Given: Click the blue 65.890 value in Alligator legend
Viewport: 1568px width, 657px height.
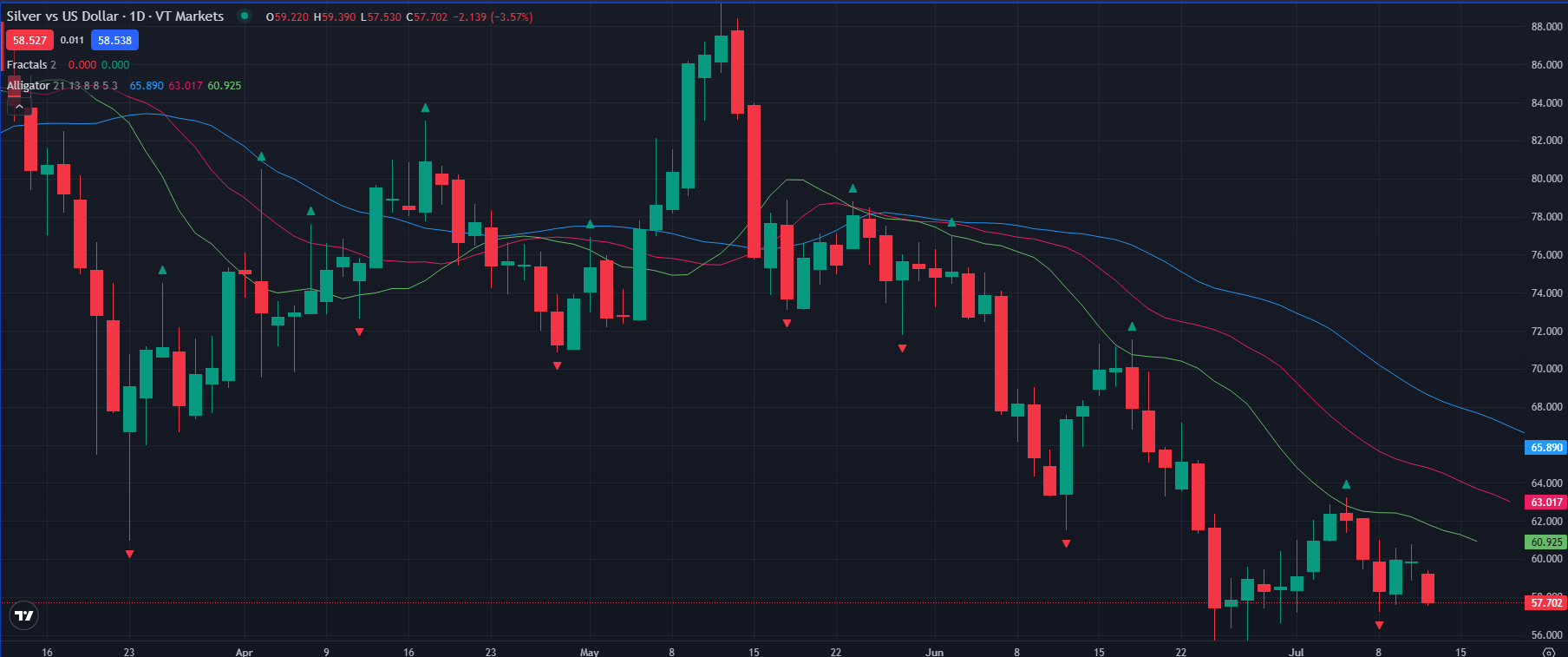Looking at the screenshot, I should [147, 86].
